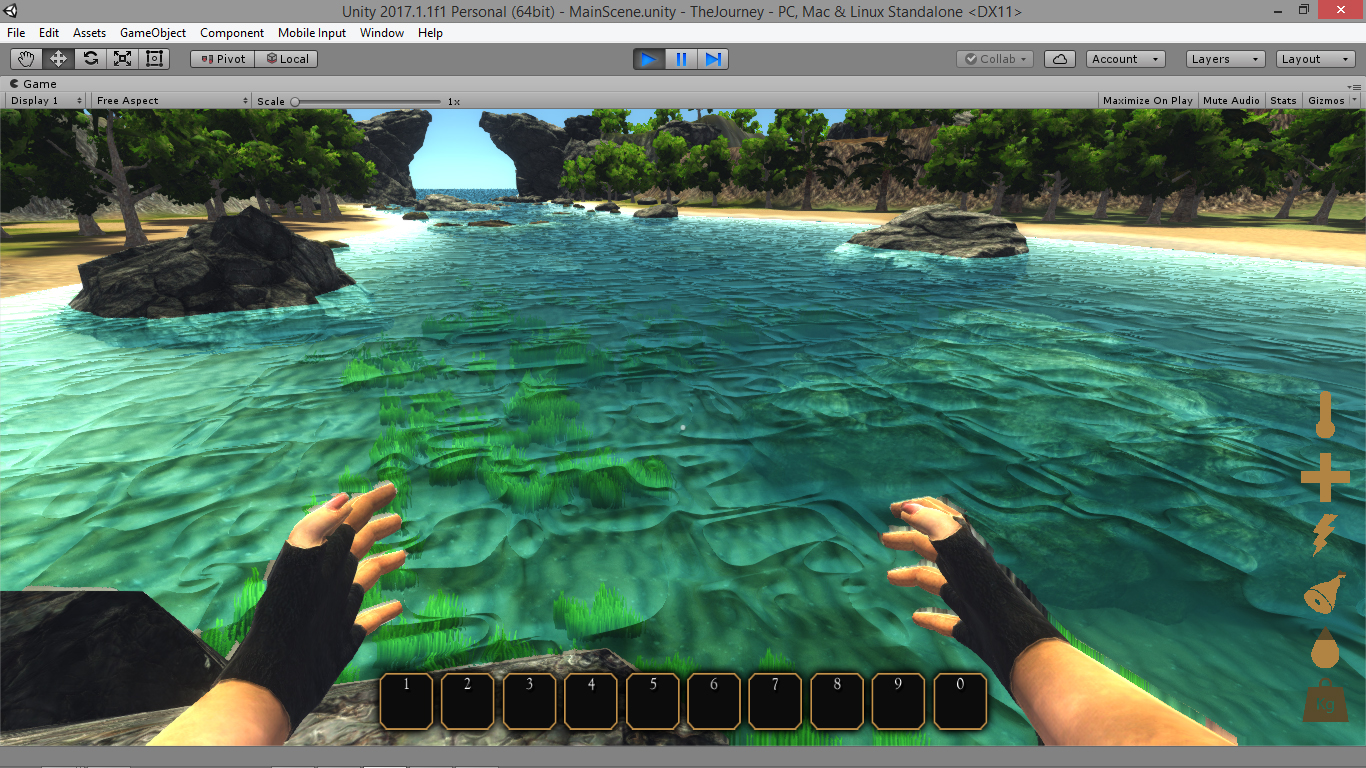Select hotbar slot 7

(776, 701)
